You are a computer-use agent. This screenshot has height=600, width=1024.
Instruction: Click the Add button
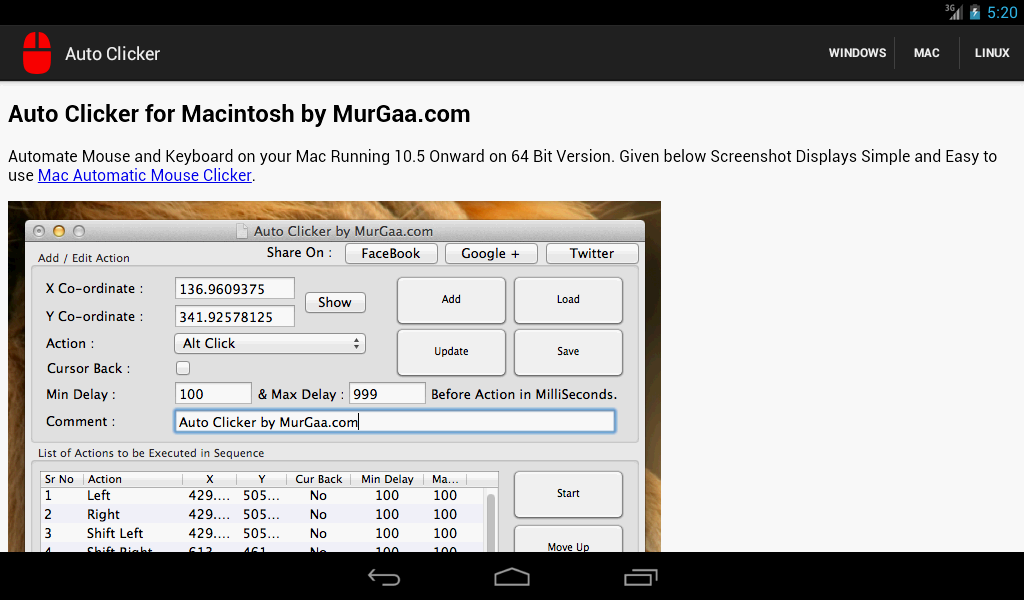[x=450, y=299]
